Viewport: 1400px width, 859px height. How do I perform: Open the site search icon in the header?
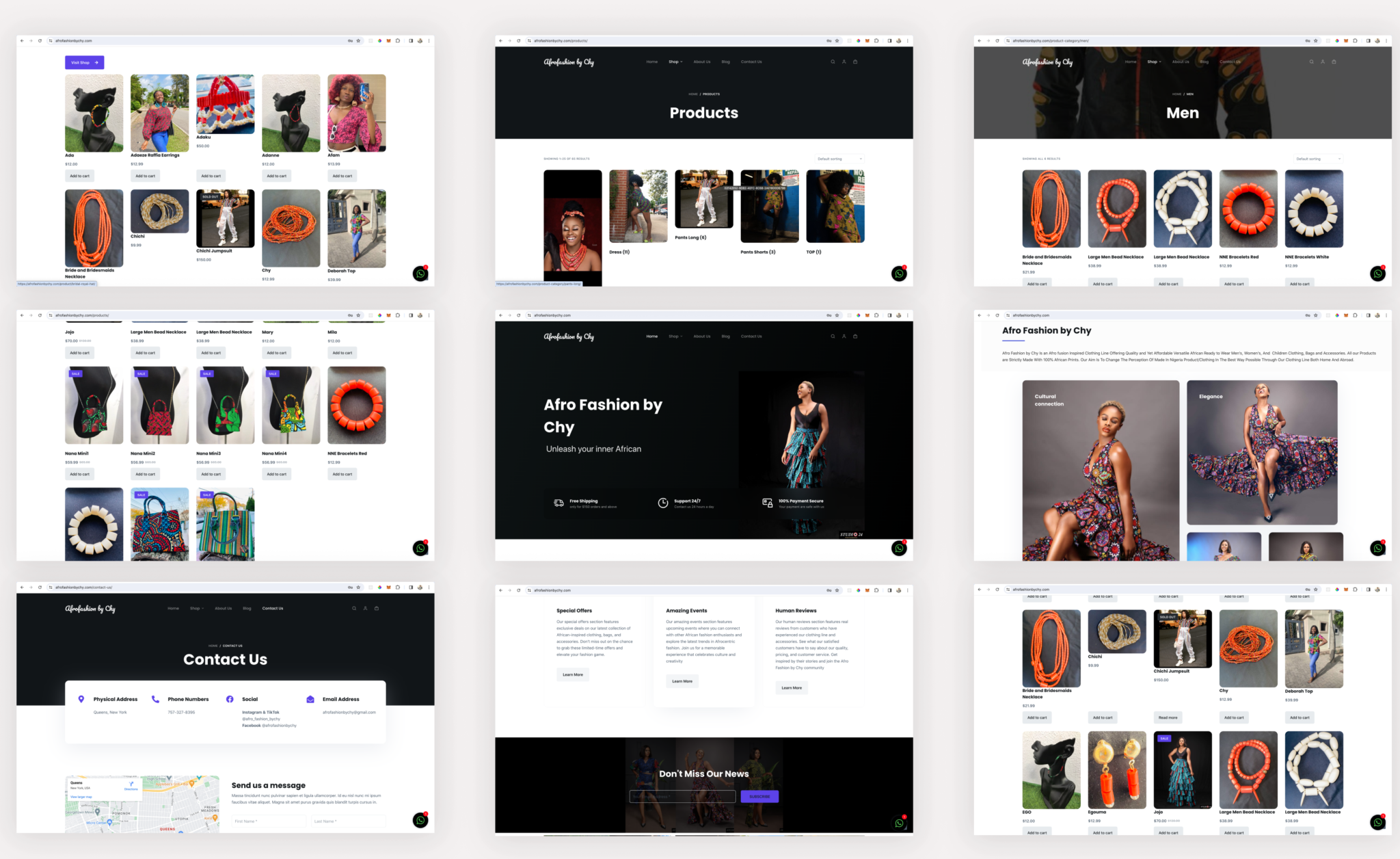(x=833, y=62)
